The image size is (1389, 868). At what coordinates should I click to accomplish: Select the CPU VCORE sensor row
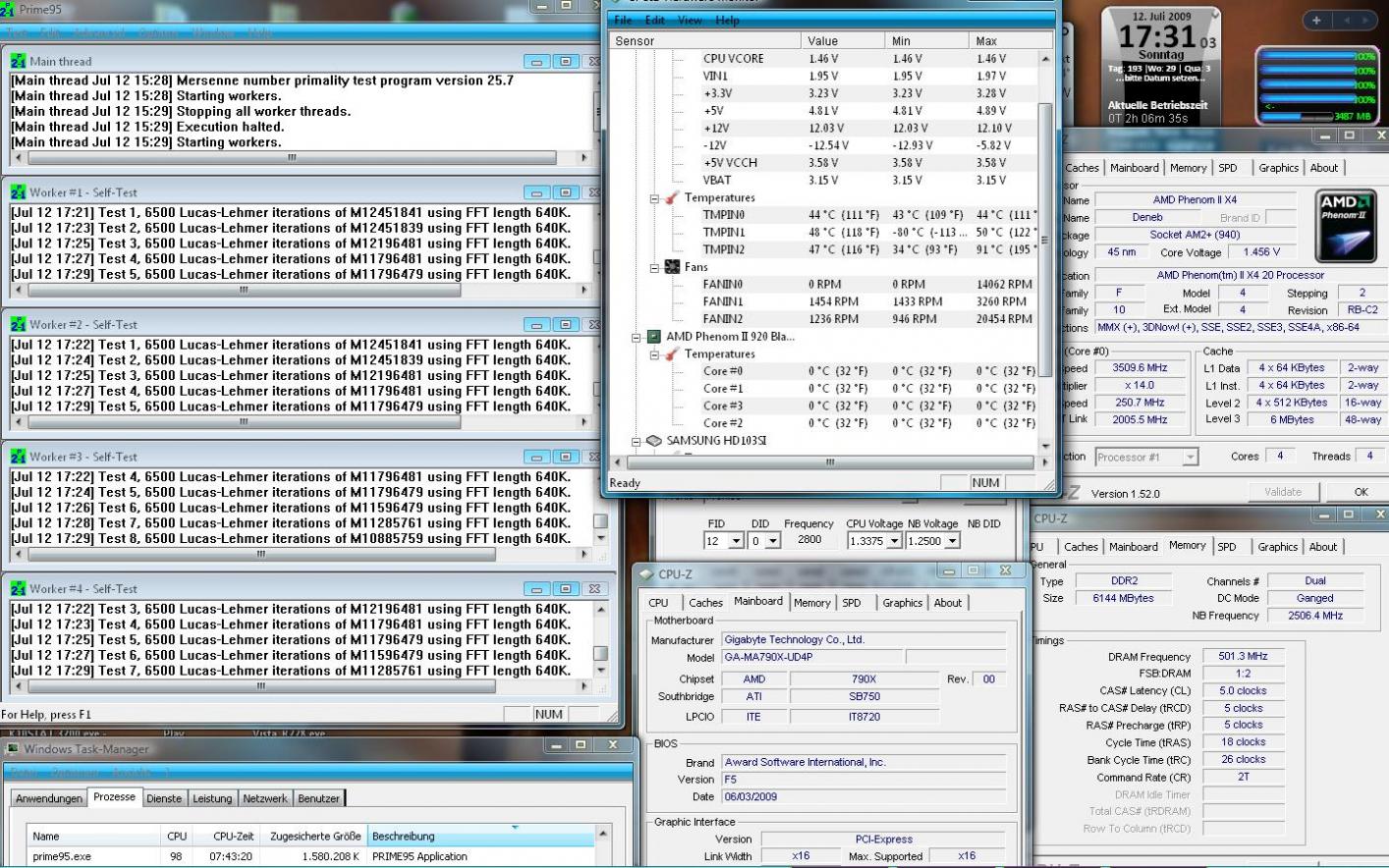[x=823, y=59]
